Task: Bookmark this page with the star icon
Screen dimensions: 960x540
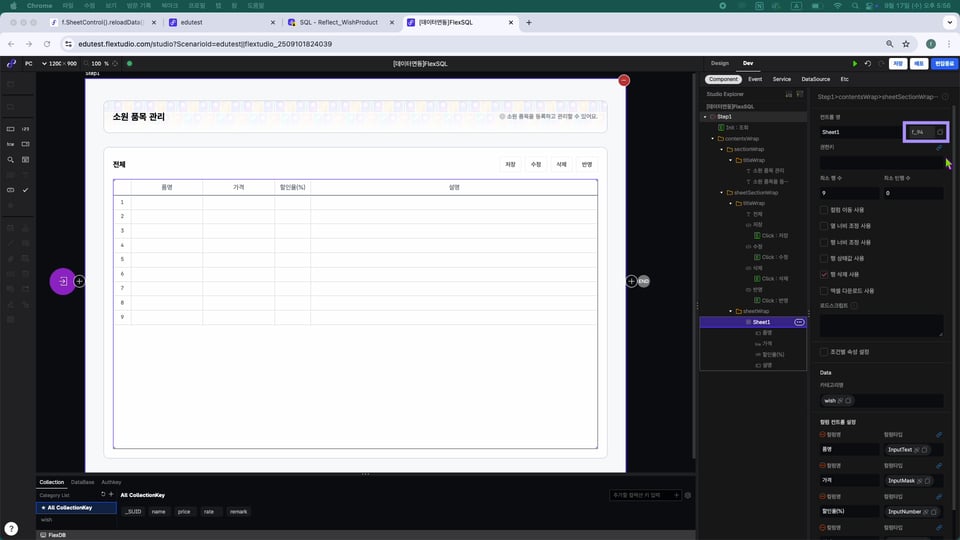Action: 906,44
